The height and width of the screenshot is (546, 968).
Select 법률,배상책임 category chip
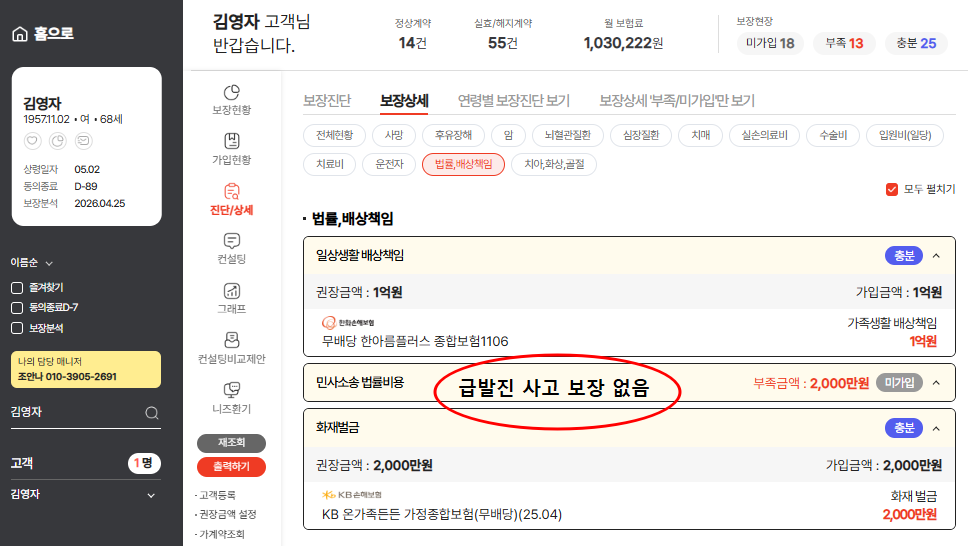[464, 164]
